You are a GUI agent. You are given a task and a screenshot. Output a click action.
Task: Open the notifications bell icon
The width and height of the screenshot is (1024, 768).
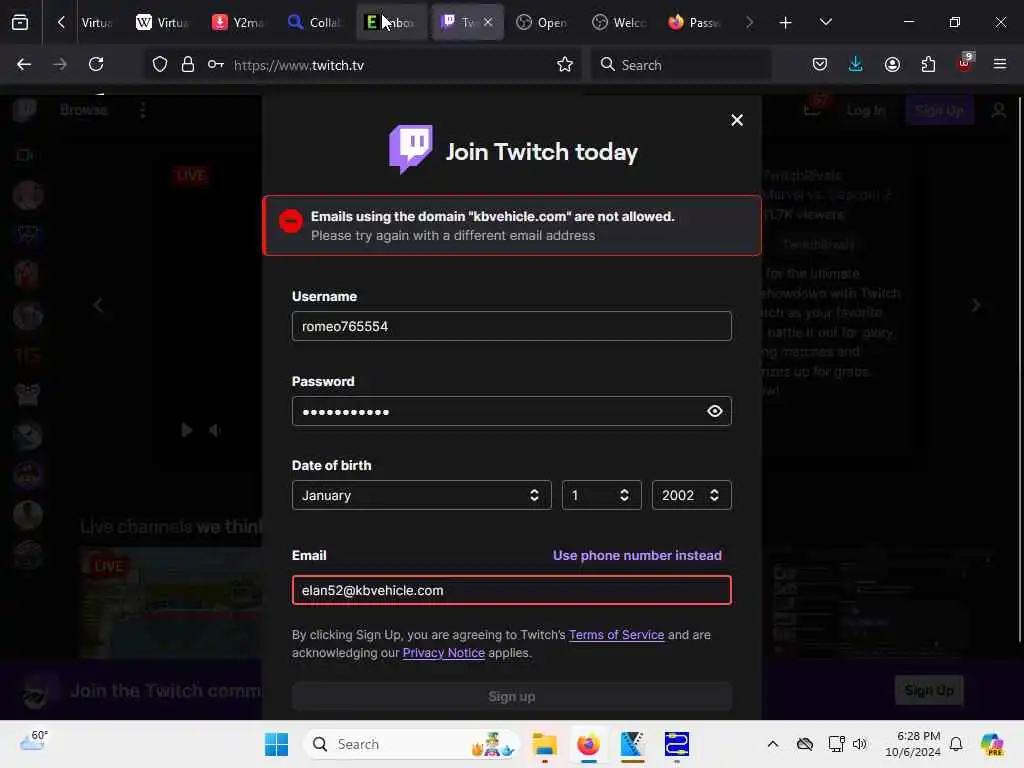click(x=956, y=744)
